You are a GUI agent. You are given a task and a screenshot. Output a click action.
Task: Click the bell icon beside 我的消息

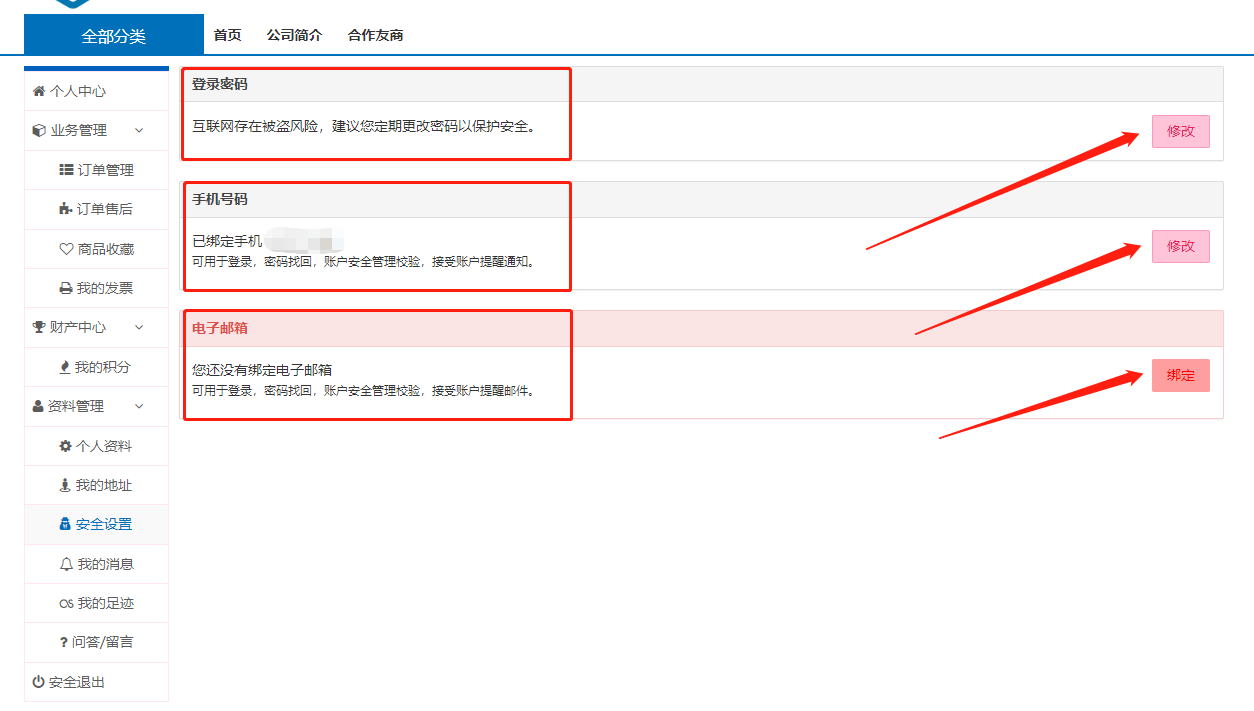click(66, 564)
